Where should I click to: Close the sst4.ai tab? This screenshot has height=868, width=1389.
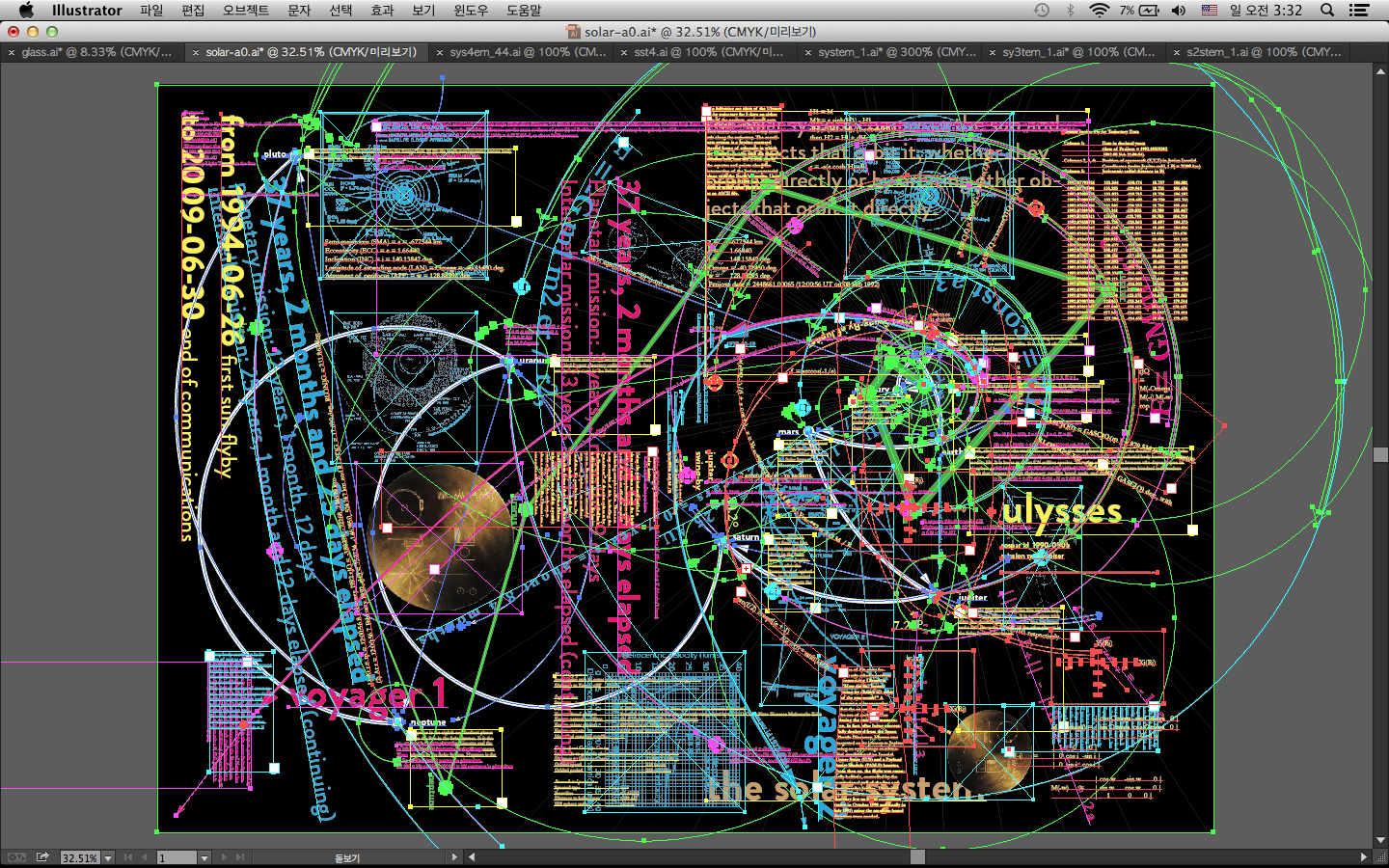624,53
